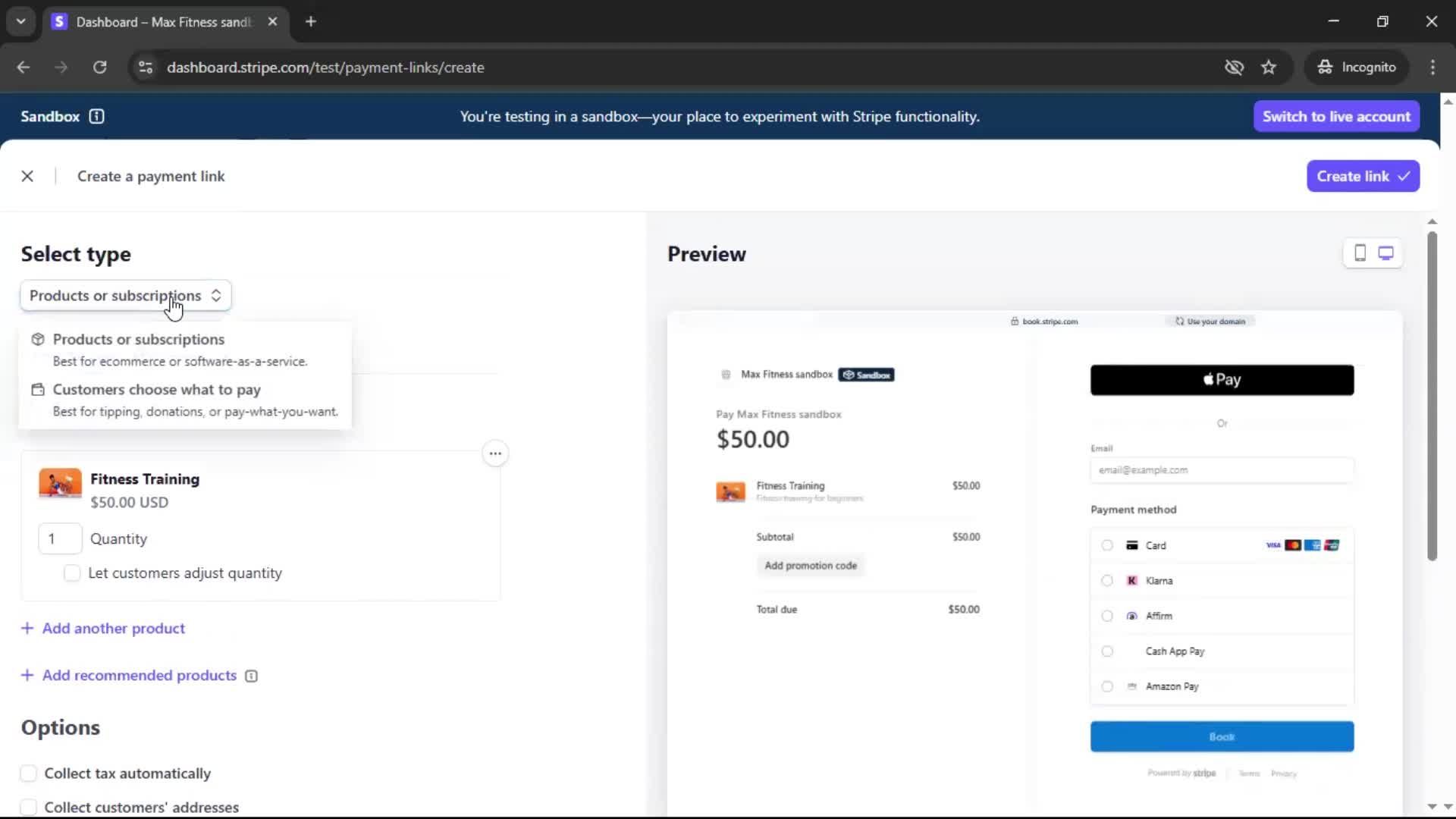Collapse the Products or subscriptions type dropdown
The image size is (1456, 819).
coord(126,296)
